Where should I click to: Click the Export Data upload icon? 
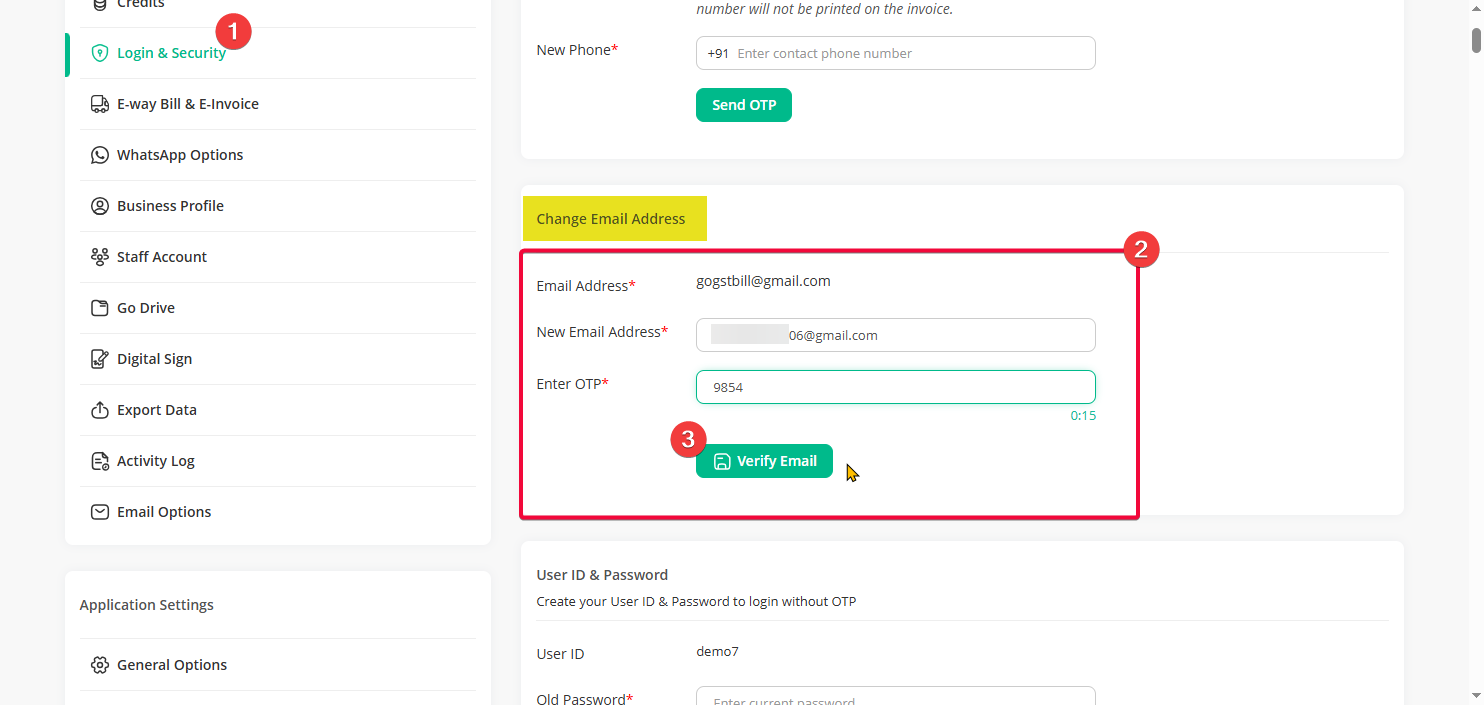[x=99, y=410]
